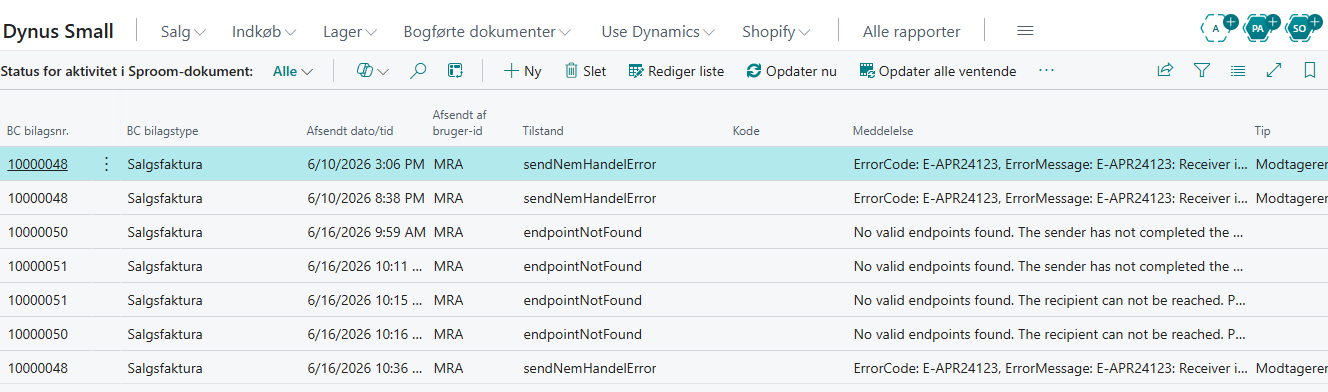
Task: Click the Dynus Small company name
Action: click(x=58, y=31)
